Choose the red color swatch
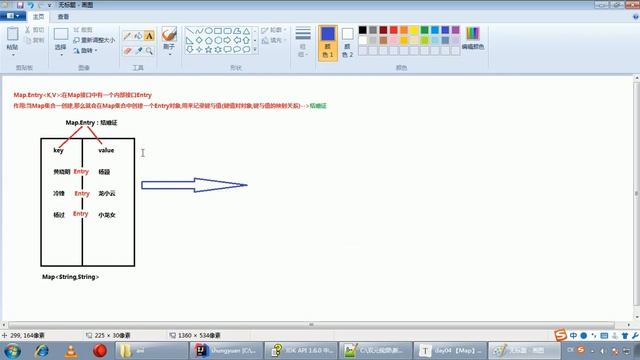 pyautogui.click(x=393, y=30)
